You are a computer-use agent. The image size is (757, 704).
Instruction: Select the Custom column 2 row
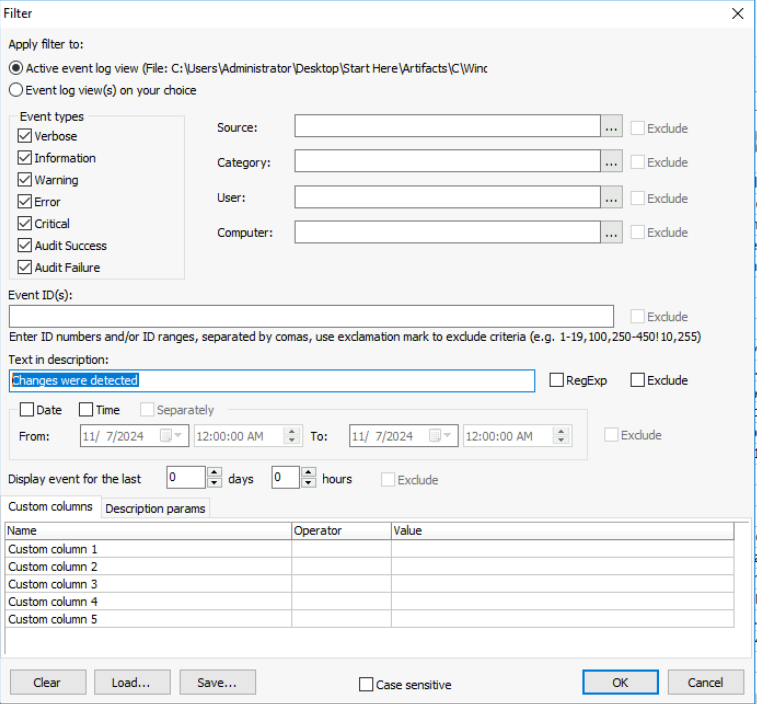point(370,566)
